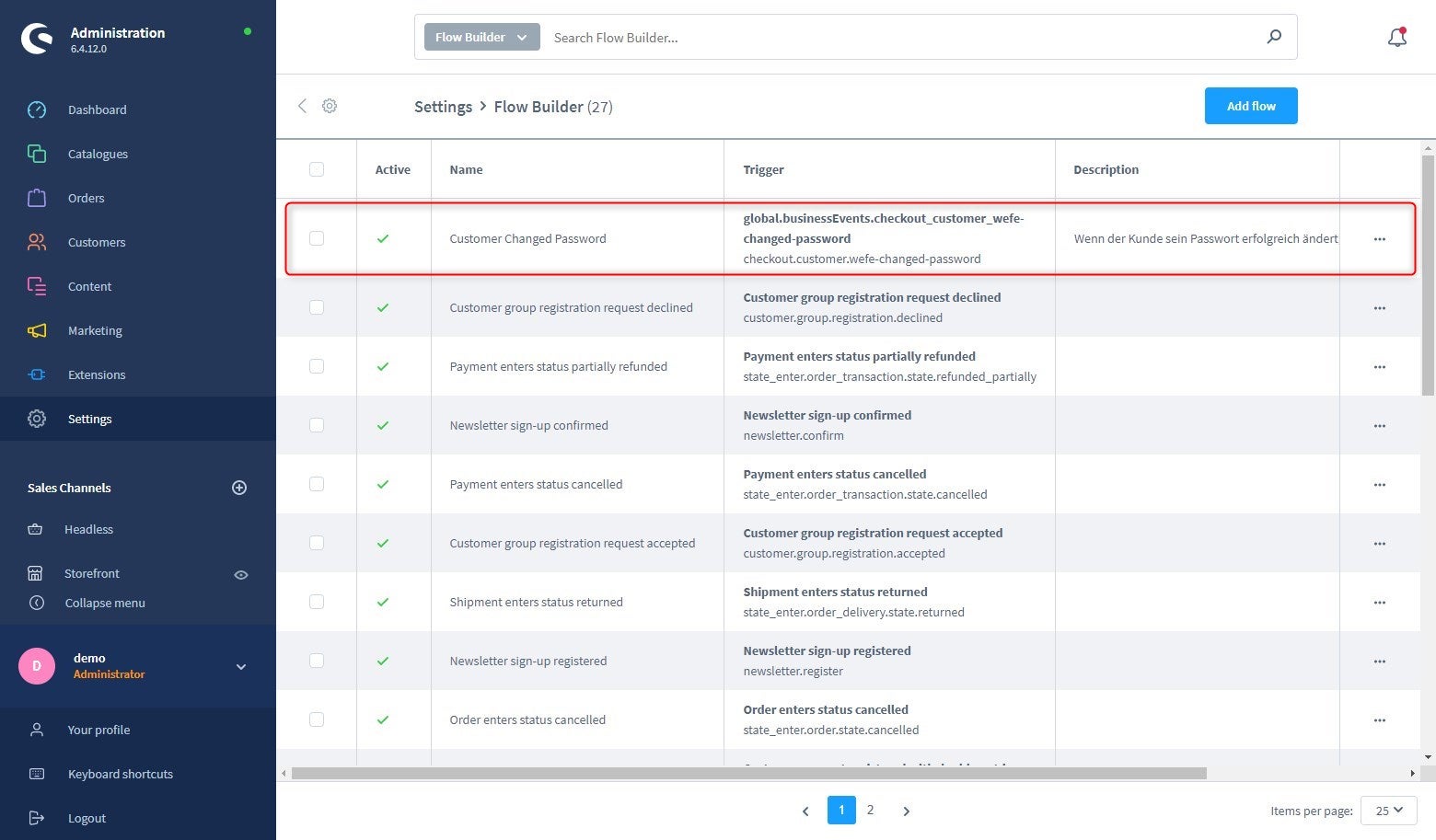
Task: Click the Orders bag icon
Action: pos(37,198)
